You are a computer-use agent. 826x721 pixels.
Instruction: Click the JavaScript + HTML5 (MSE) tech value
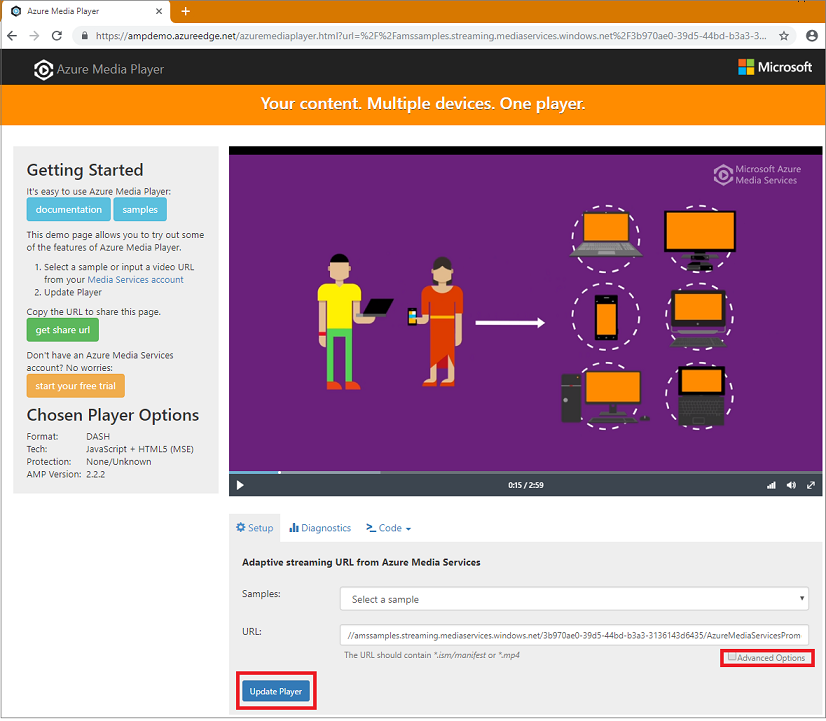click(140, 449)
